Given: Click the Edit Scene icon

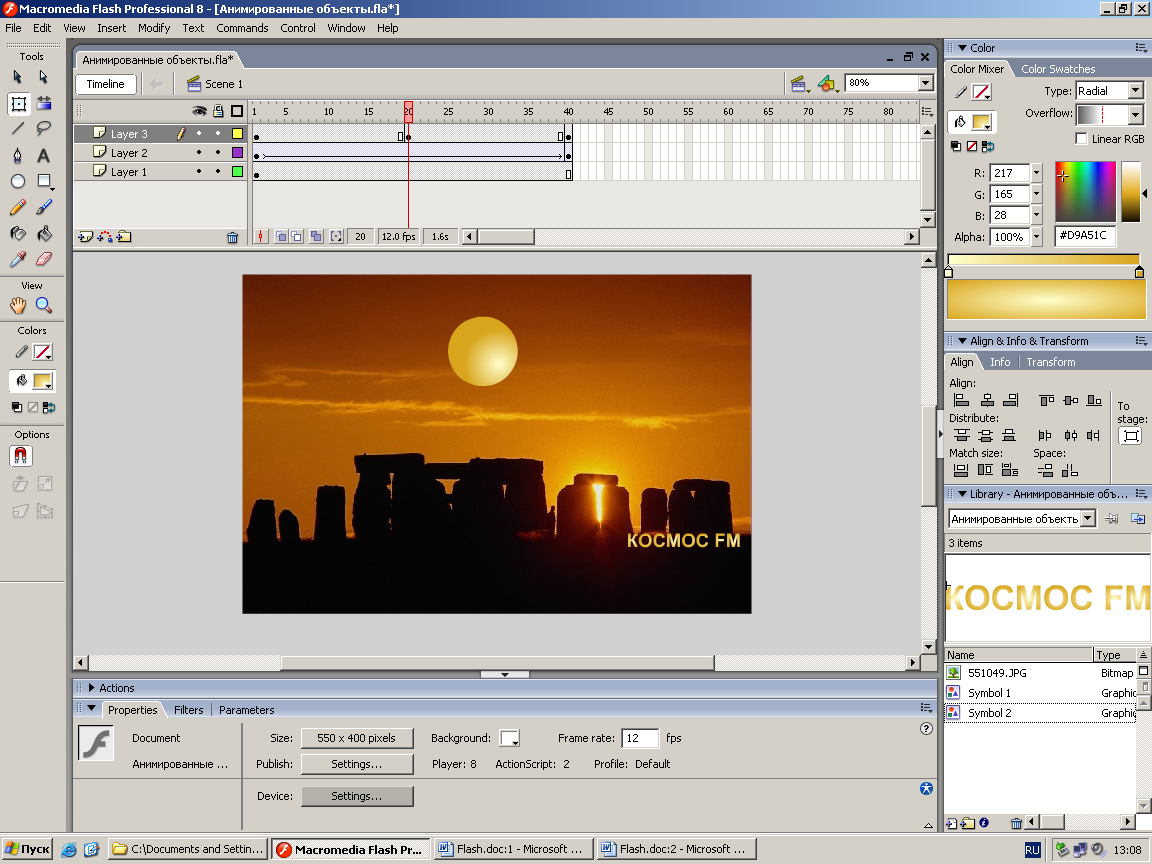Looking at the screenshot, I should (x=799, y=84).
